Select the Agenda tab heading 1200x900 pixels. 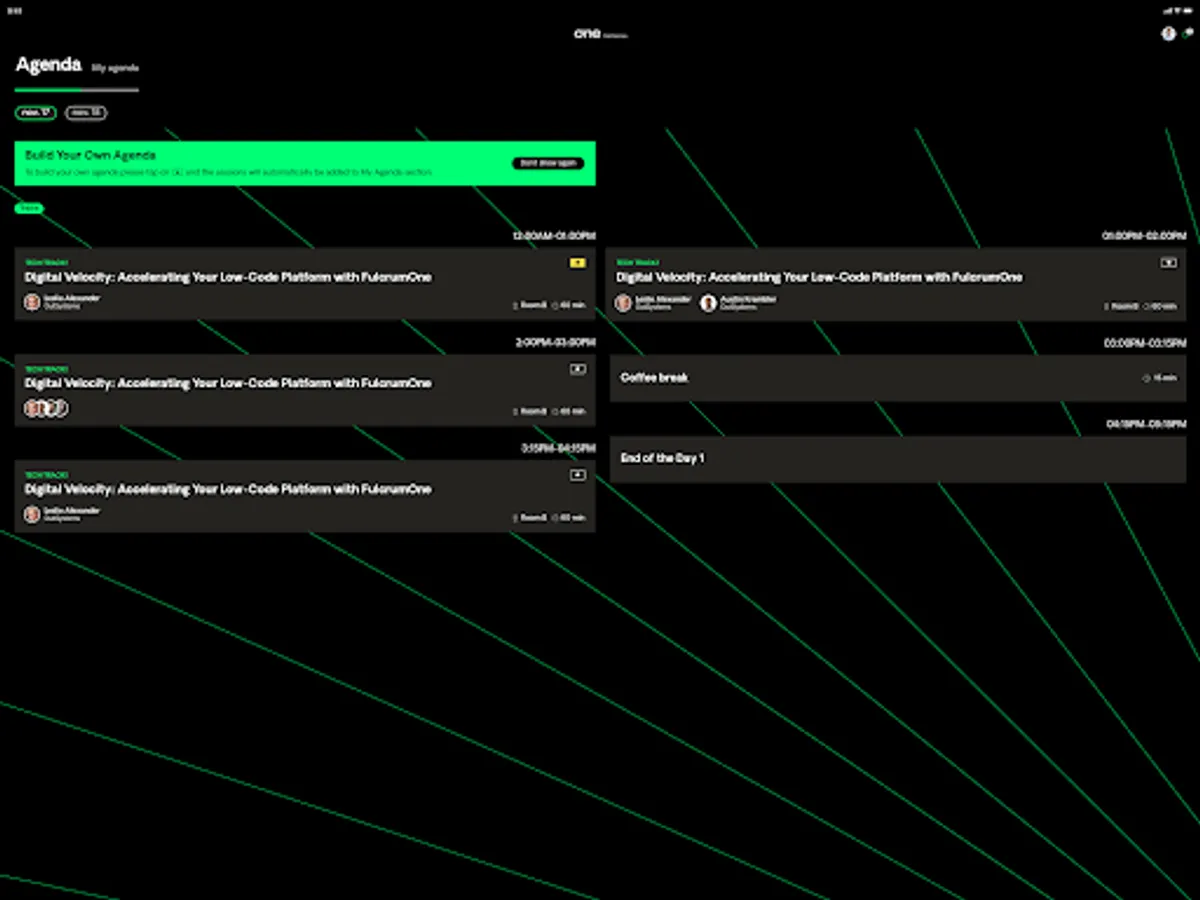(x=47, y=64)
